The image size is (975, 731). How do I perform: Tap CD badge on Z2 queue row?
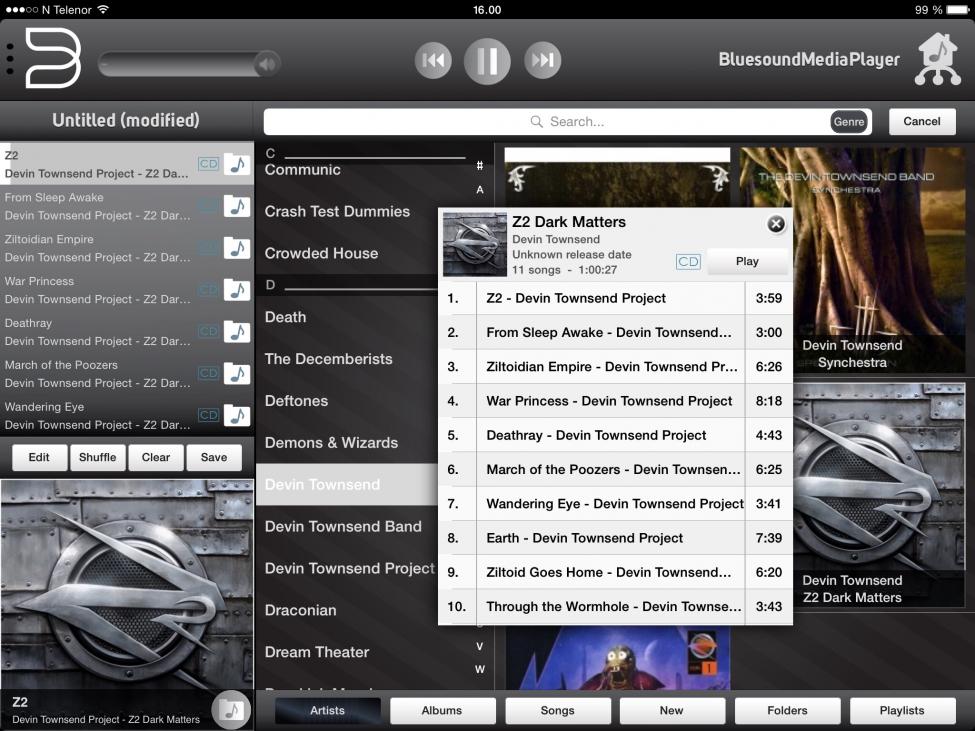click(208, 163)
